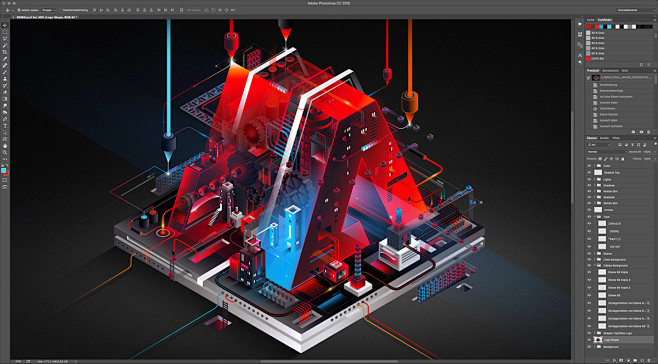The image size is (658, 364).
Task: Select the Magic Wand tool
Action: (5, 45)
